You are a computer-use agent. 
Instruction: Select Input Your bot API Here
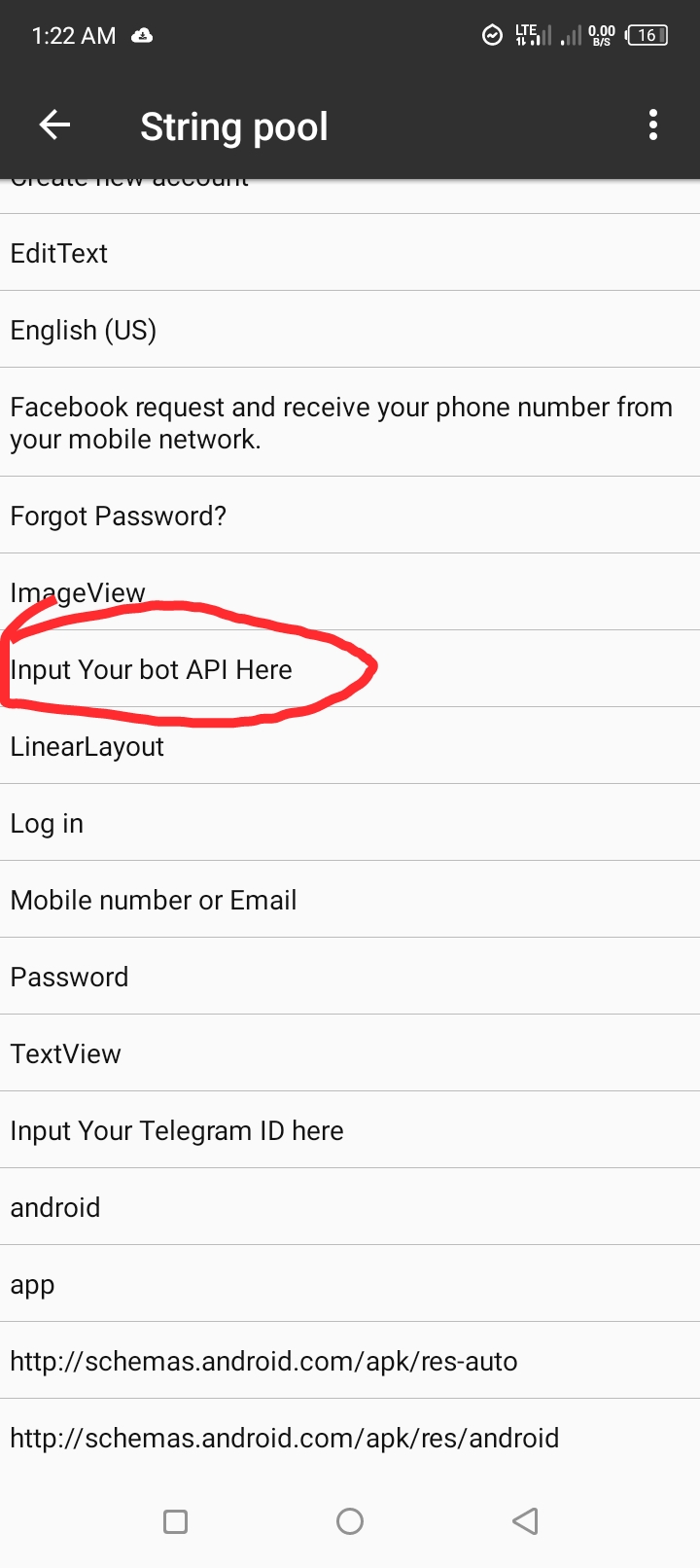click(350, 669)
